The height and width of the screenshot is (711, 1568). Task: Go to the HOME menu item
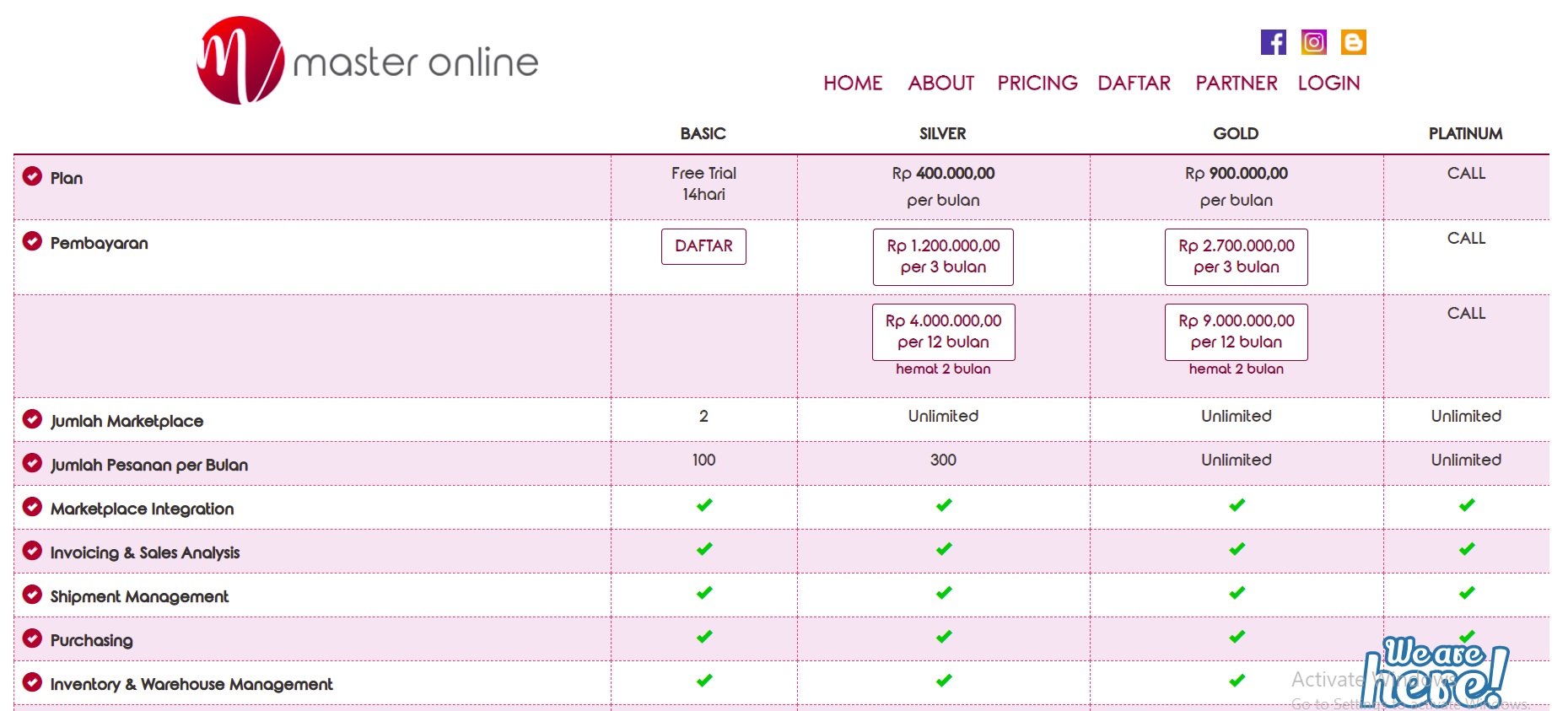(x=853, y=83)
